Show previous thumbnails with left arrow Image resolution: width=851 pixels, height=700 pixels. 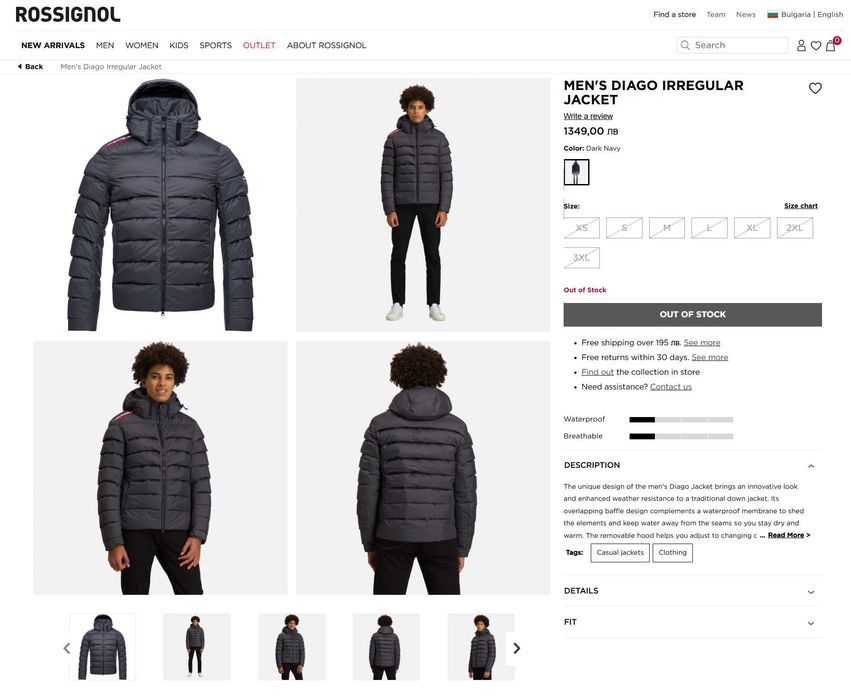pyautogui.click(x=67, y=648)
